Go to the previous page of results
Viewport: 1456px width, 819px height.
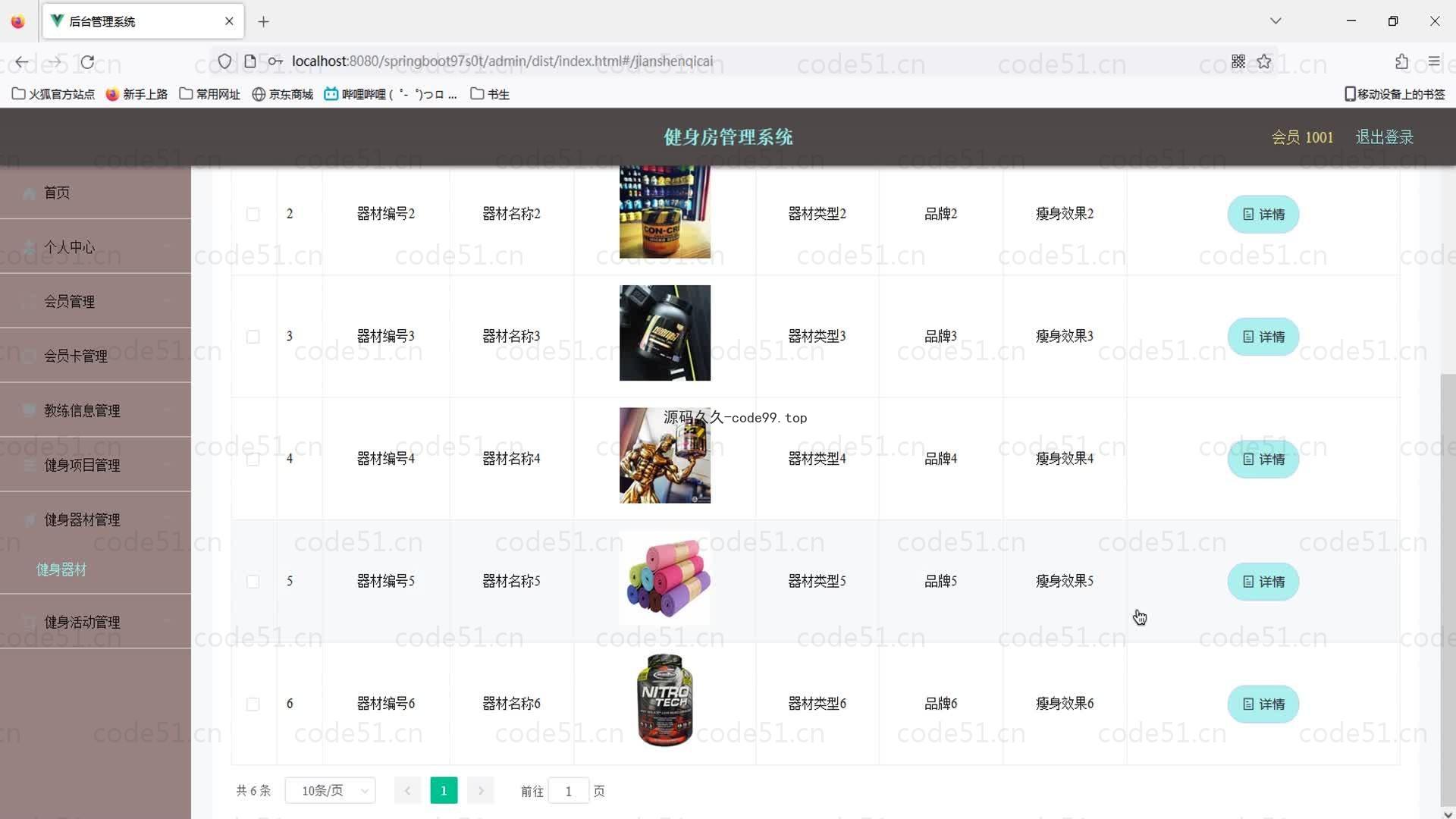(x=407, y=791)
